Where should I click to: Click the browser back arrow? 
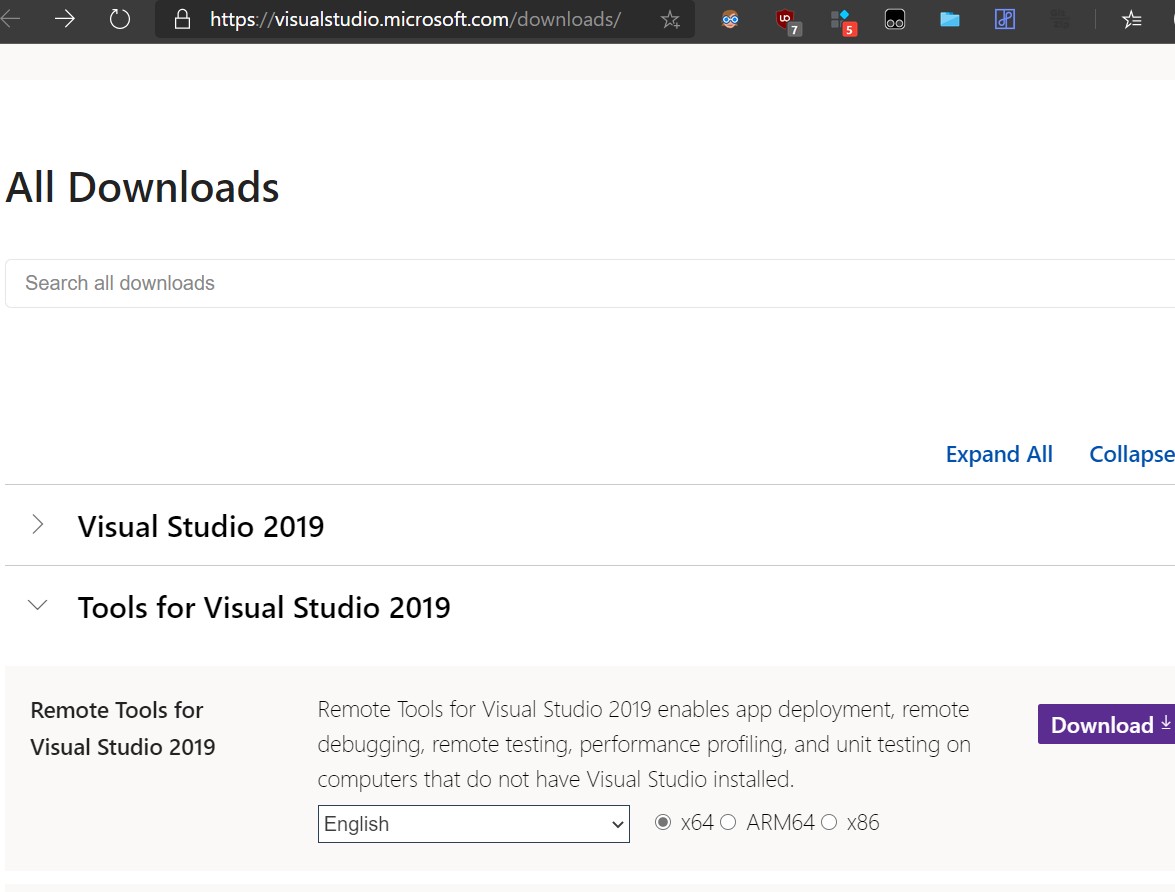point(9,19)
